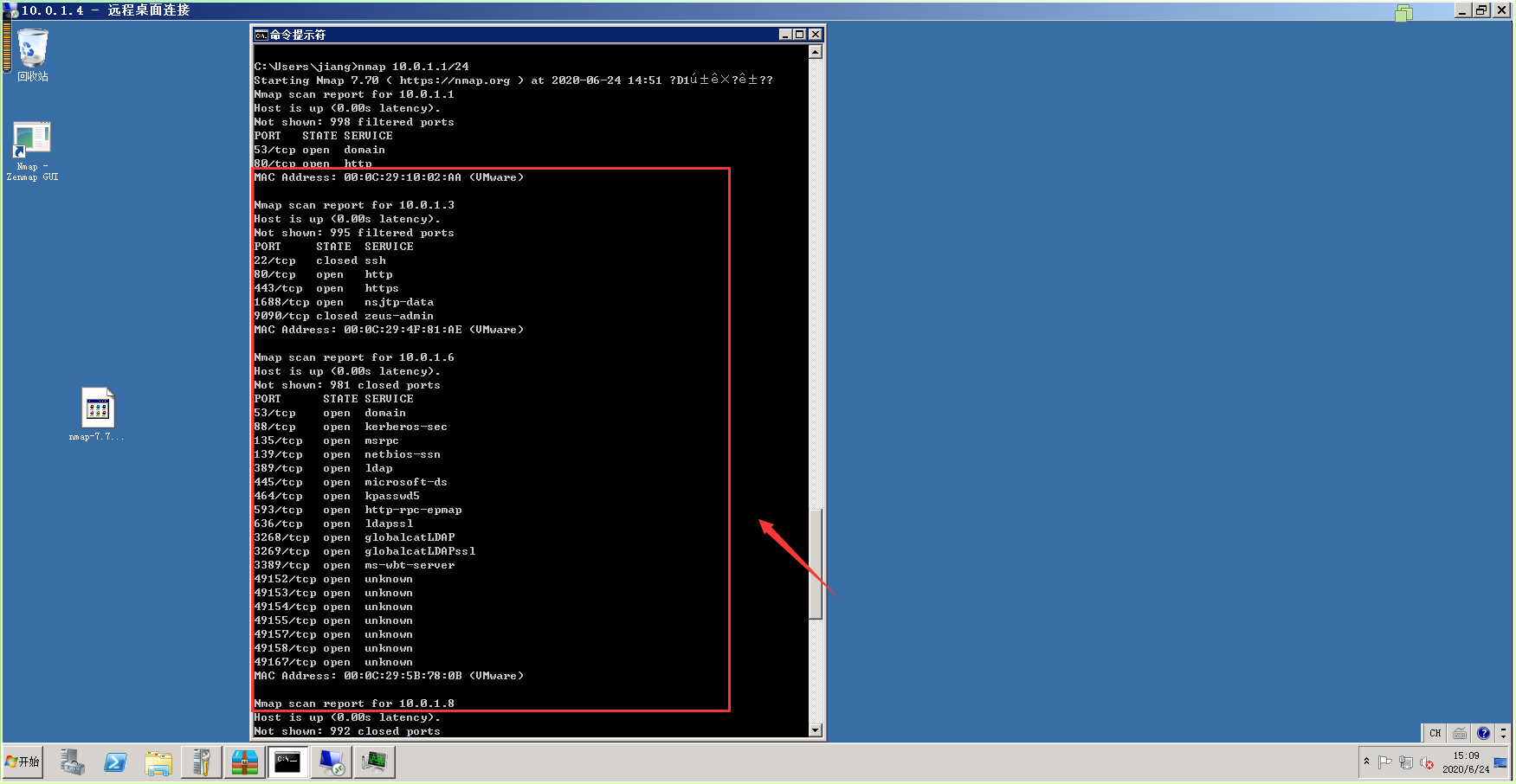
Task: Launch Windows PowerShell from the taskbar
Action: pos(115,762)
